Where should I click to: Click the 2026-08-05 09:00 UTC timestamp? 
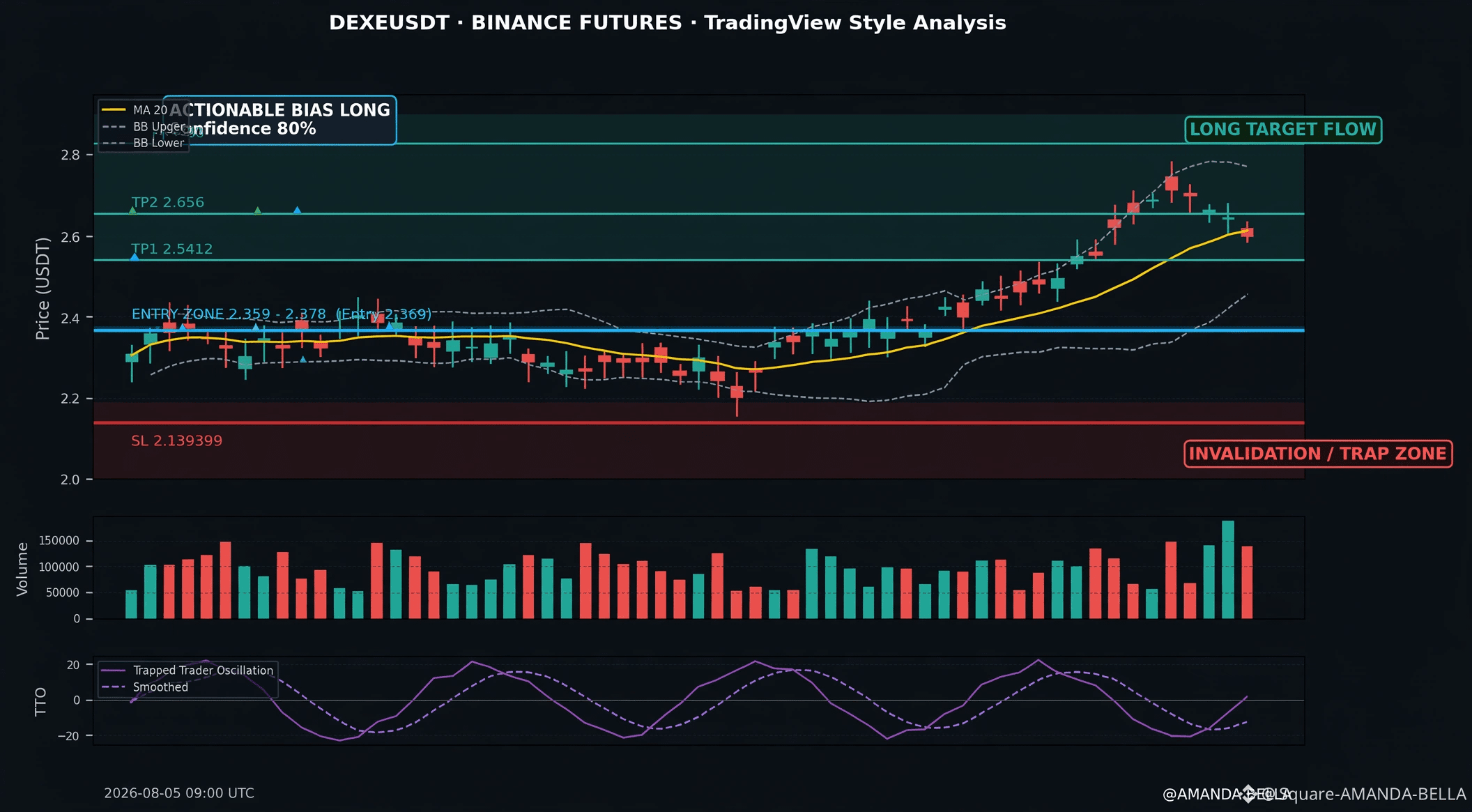179,793
